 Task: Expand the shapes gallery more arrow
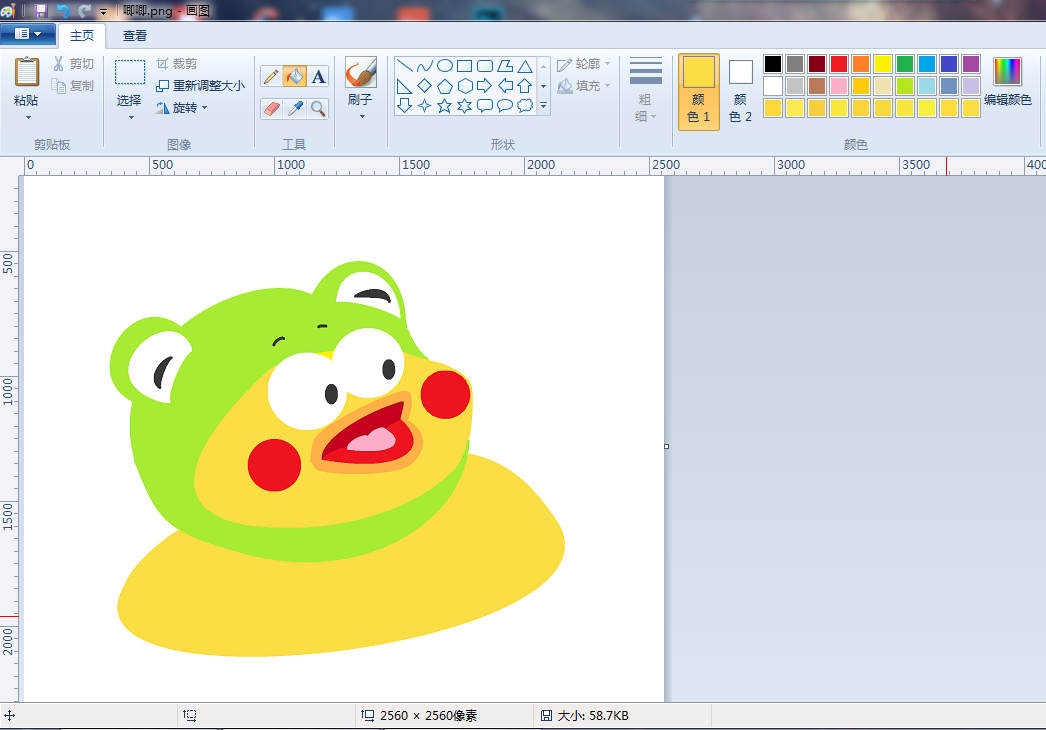tap(544, 105)
